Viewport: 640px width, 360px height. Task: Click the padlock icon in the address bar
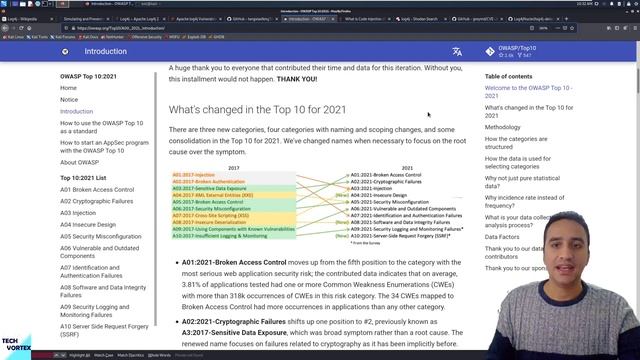click(73, 28)
